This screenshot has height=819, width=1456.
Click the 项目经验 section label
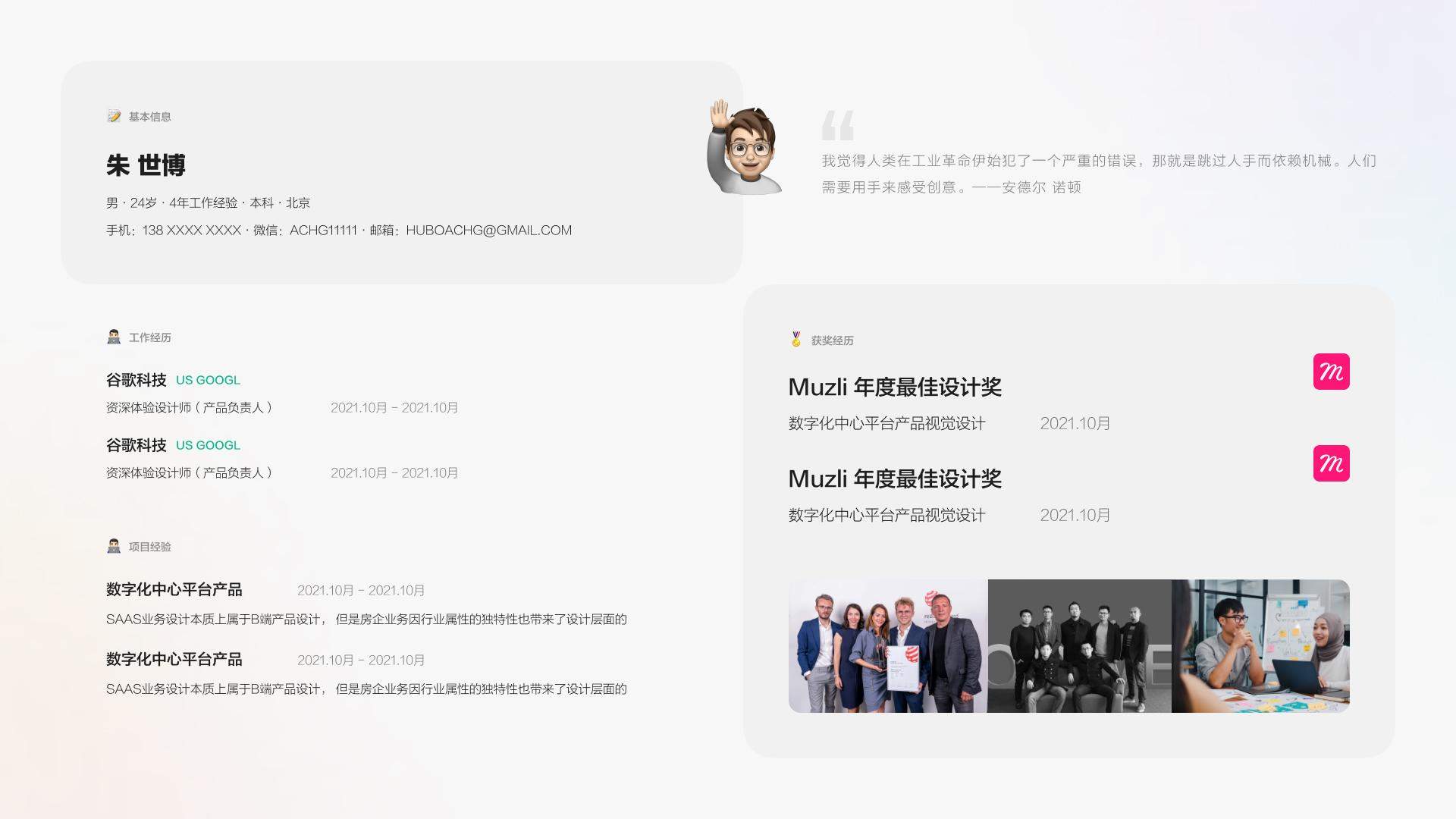coord(149,547)
